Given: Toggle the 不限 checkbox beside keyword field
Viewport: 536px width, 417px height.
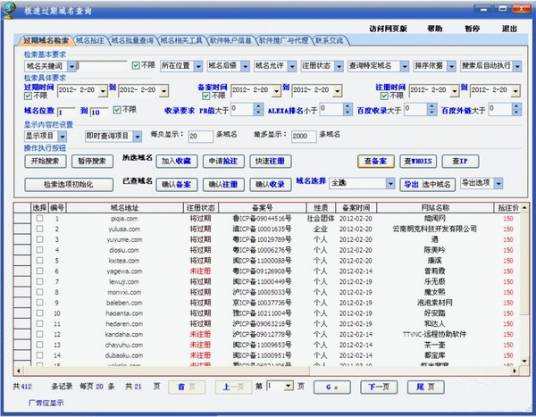Looking at the screenshot, I should [x=136, y=65].
